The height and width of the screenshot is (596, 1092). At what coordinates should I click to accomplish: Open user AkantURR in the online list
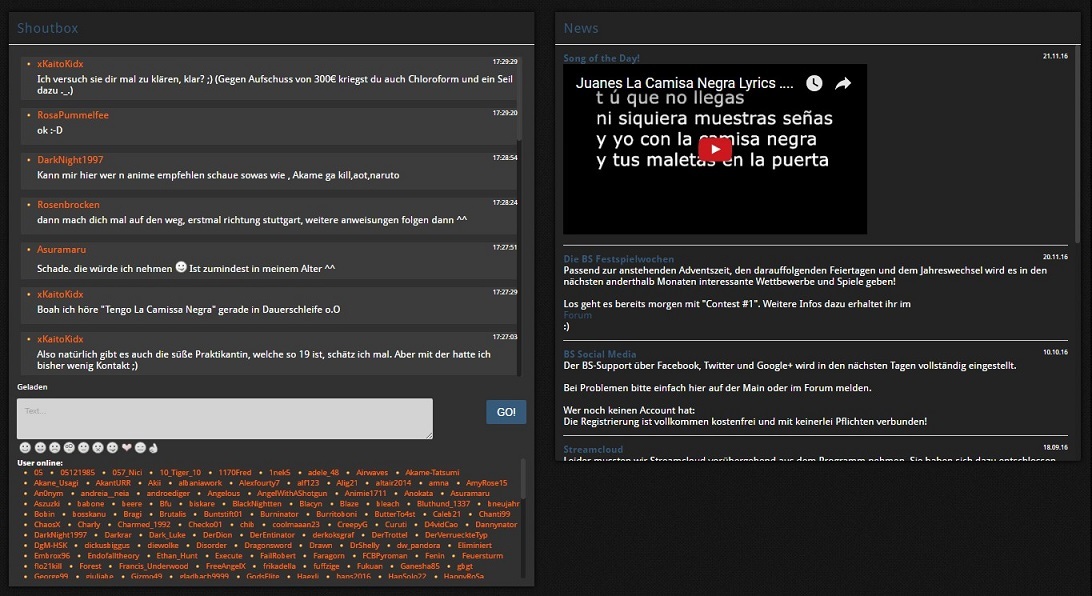(114, 483)
